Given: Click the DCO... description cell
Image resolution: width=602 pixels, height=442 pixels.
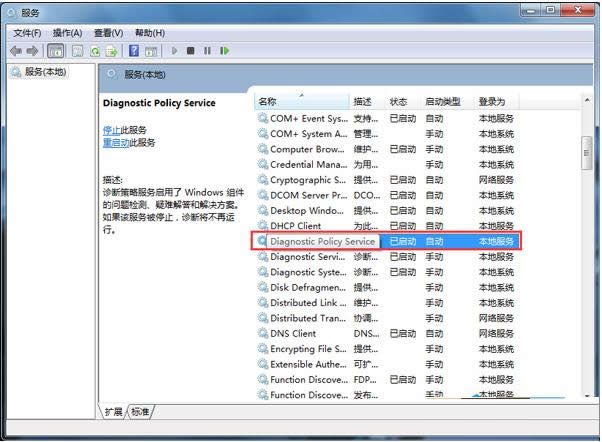Looking at the screenshot, I should [367, 195].
